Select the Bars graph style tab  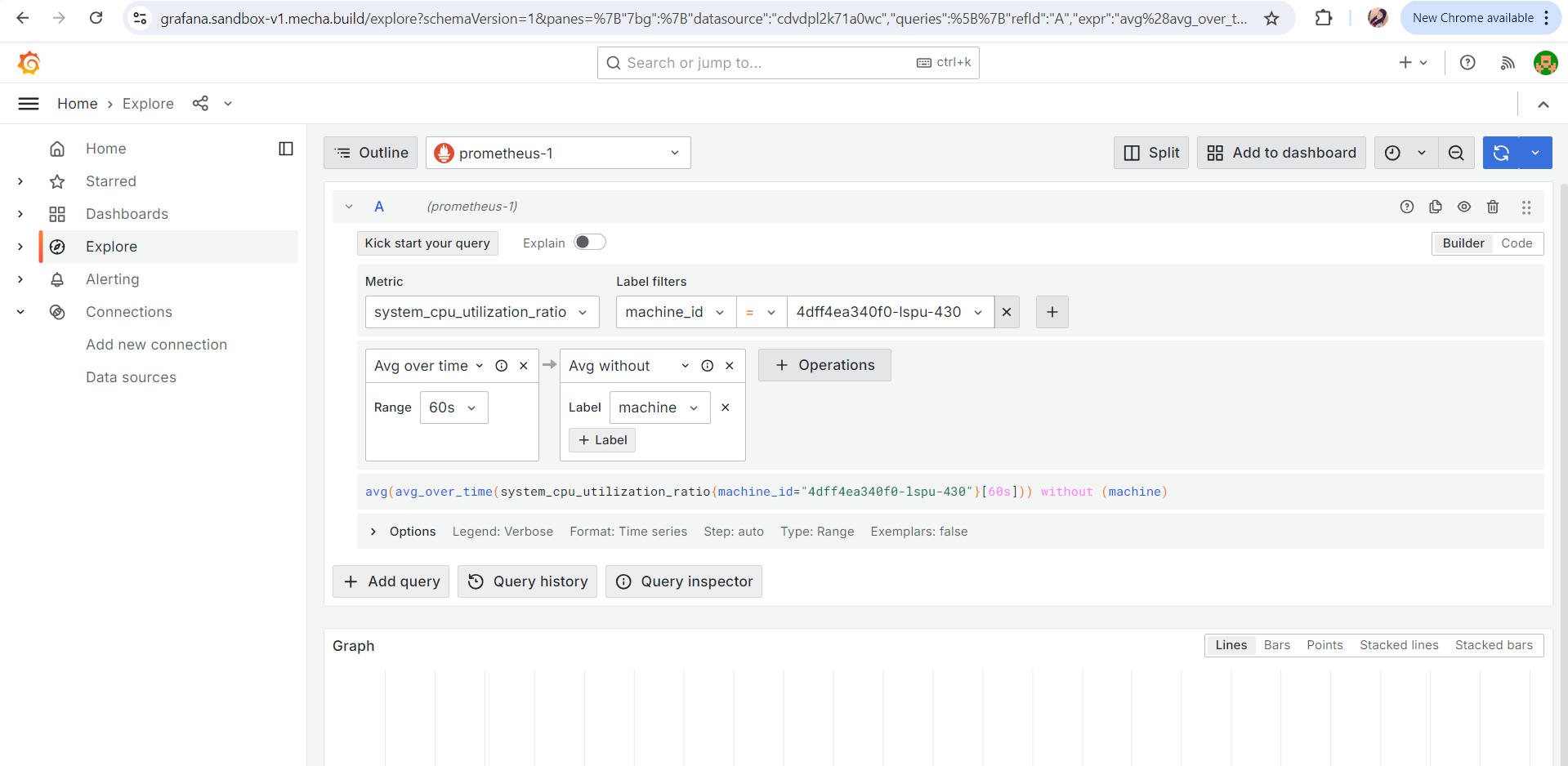1276,645
